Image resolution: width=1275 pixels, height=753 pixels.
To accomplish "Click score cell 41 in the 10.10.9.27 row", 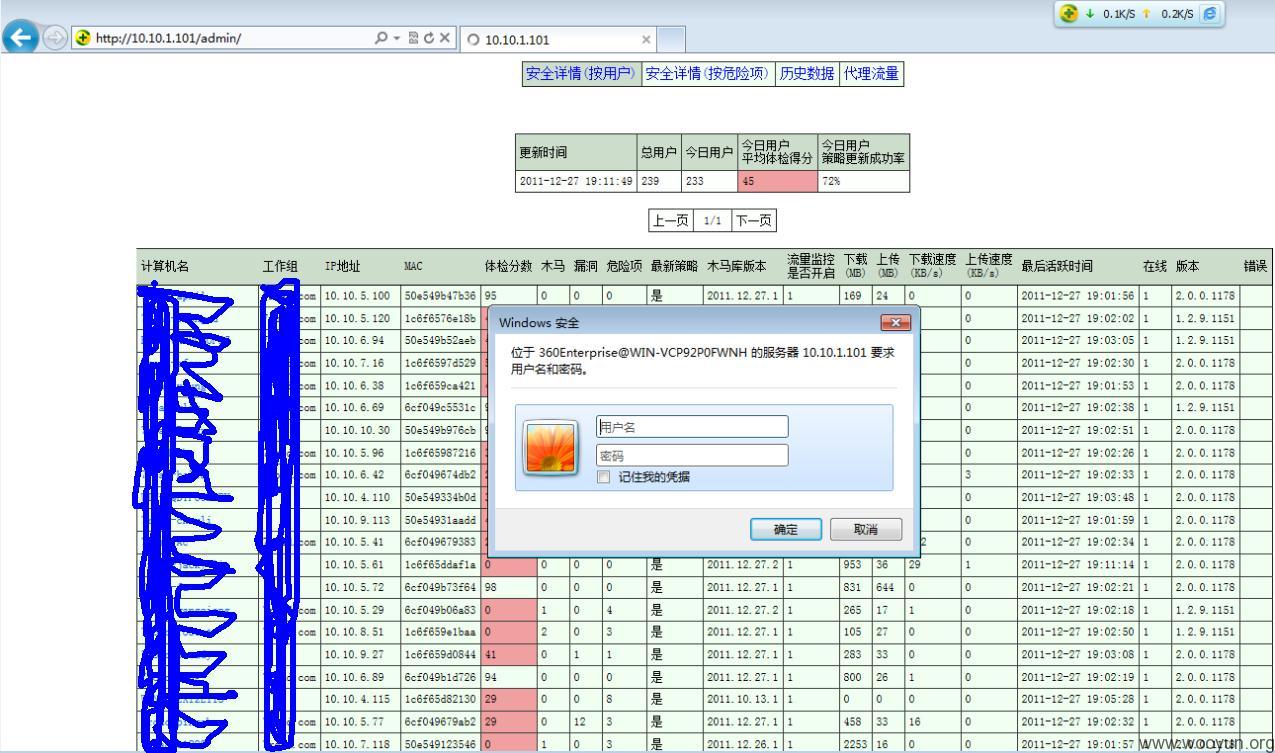I will point(509,653).
